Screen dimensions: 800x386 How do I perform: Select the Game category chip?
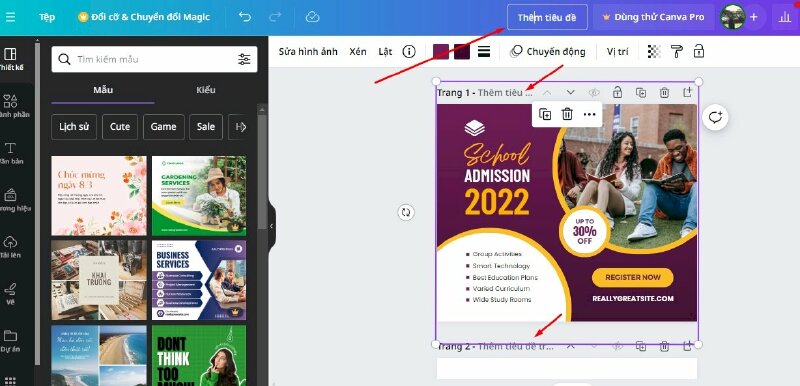point(164,127)
